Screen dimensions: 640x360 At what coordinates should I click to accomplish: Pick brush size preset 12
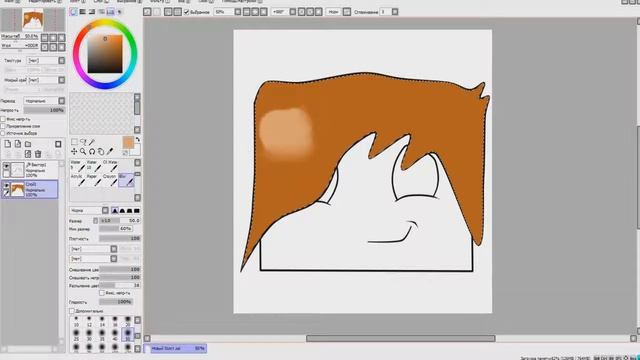pyautogui.click(x=89, y=321)
